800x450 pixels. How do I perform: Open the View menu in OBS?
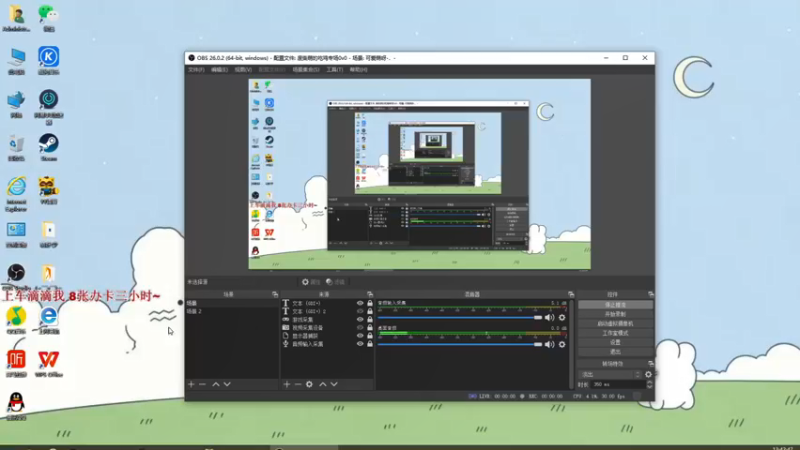[243, 69]
